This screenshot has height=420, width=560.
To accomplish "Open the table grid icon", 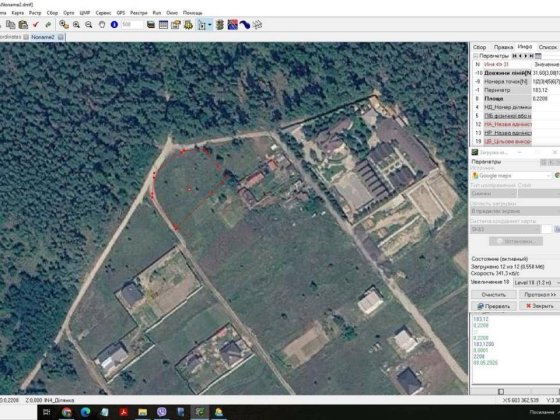I will tap(163, 25).
